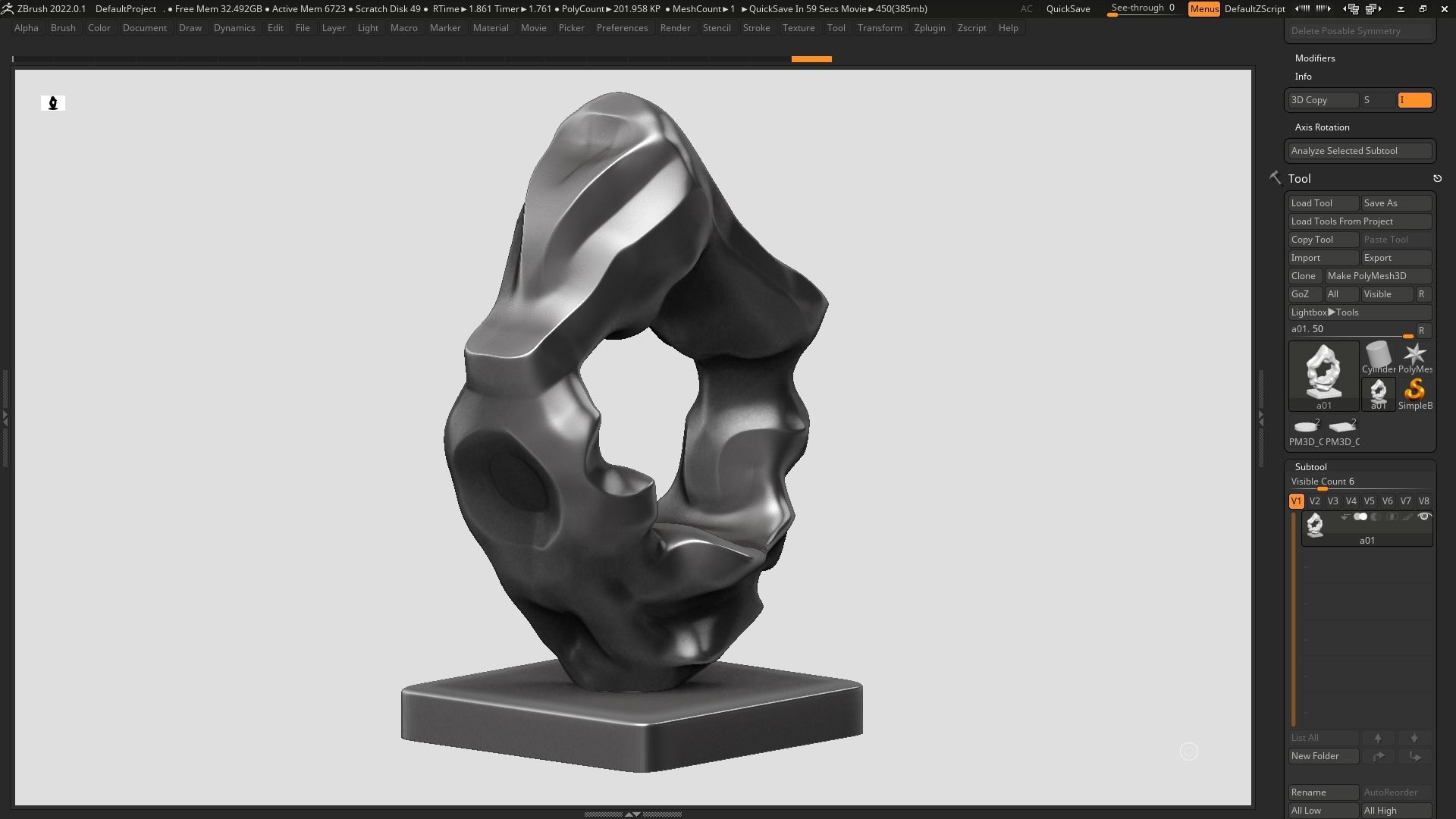1456x819 pixels.
Task: Click Make PolyMesh3D button
Action: (1378, 276)
